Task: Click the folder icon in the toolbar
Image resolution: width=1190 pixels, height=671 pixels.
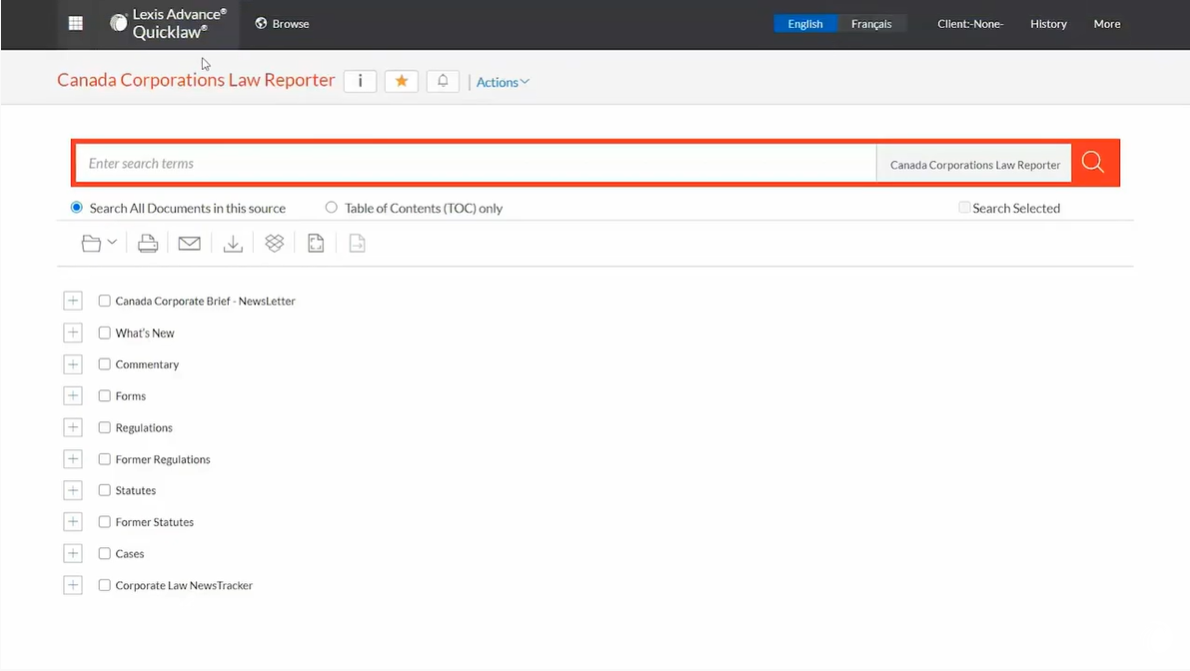Action: coord(91,244)
